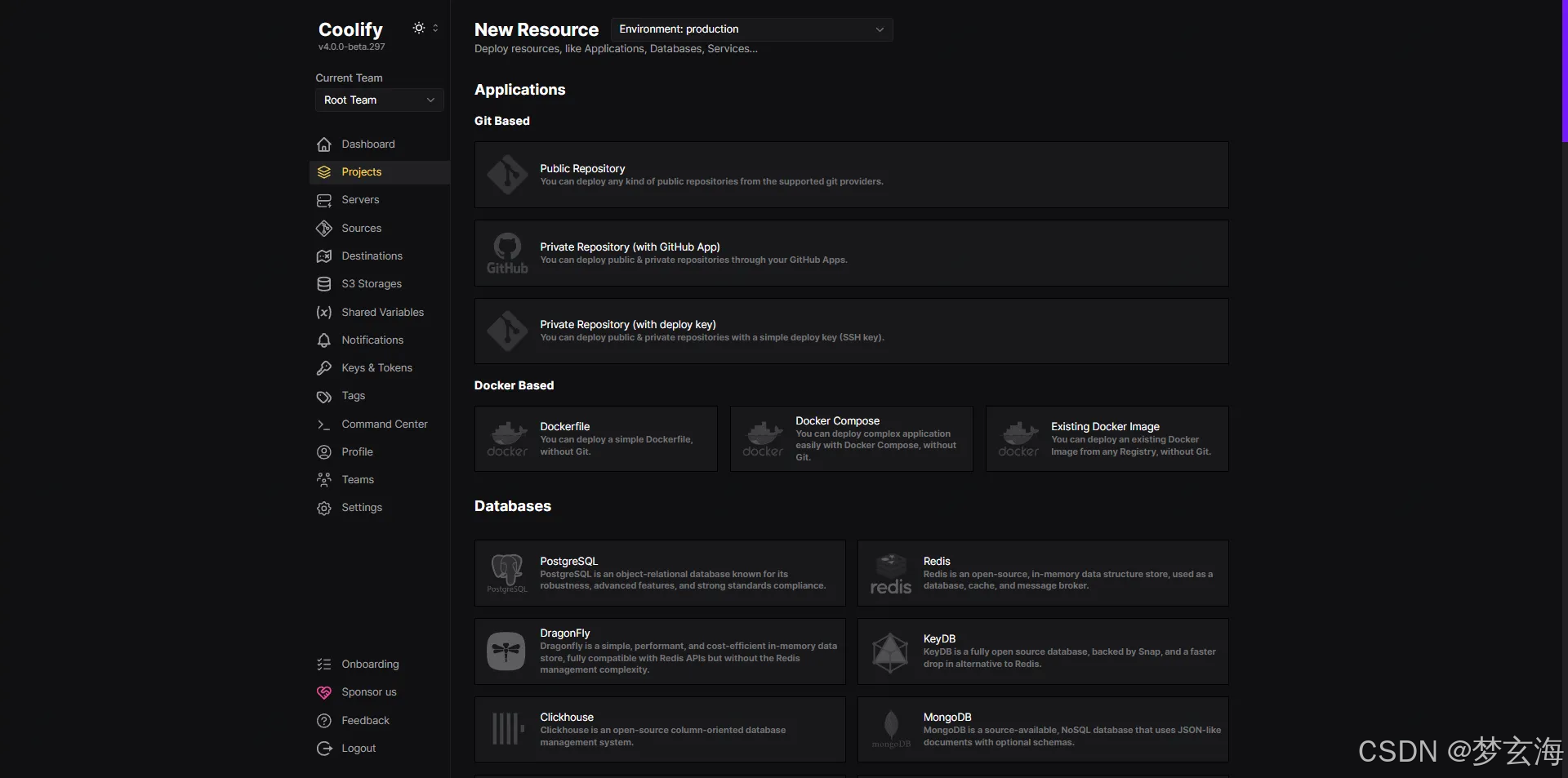The height and width of the screenshot is (778, 1568).
Task: Click the Sponsor us link
Action: (380, 692)
